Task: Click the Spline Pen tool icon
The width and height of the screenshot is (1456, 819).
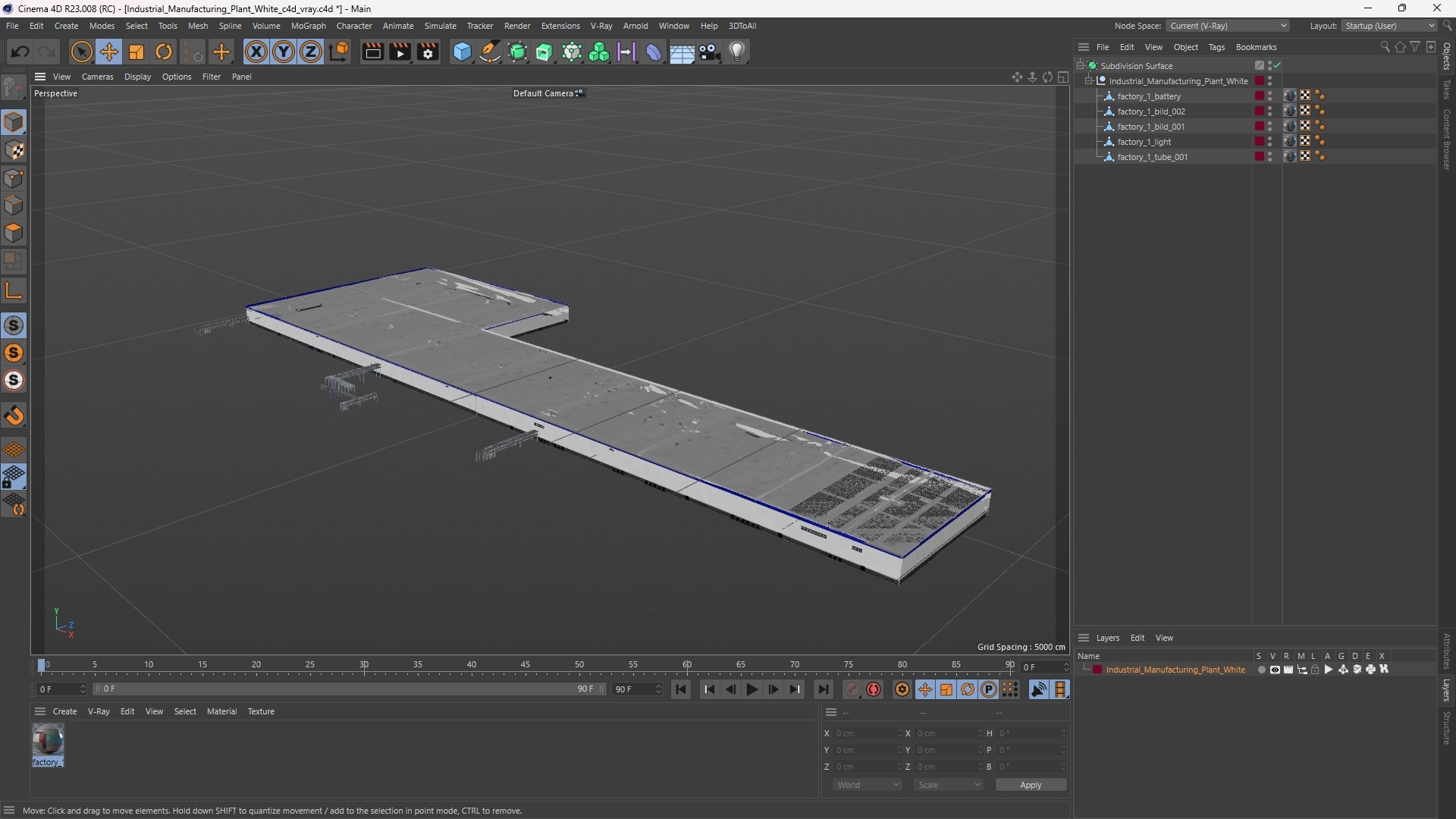Action: click(490, 52)
